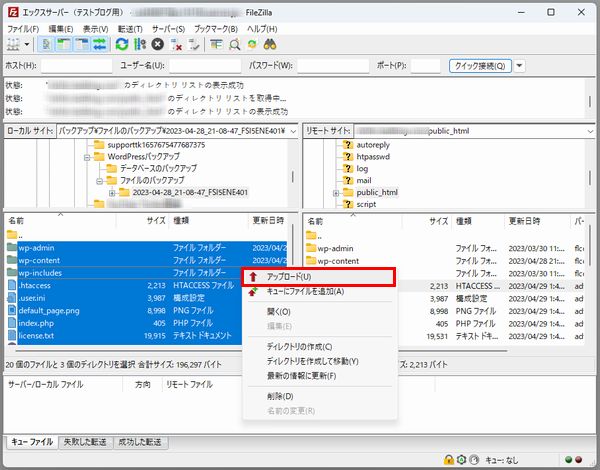Expand remote public_html tree node
The width and height of the screenshot is (600, 470).
336,193
